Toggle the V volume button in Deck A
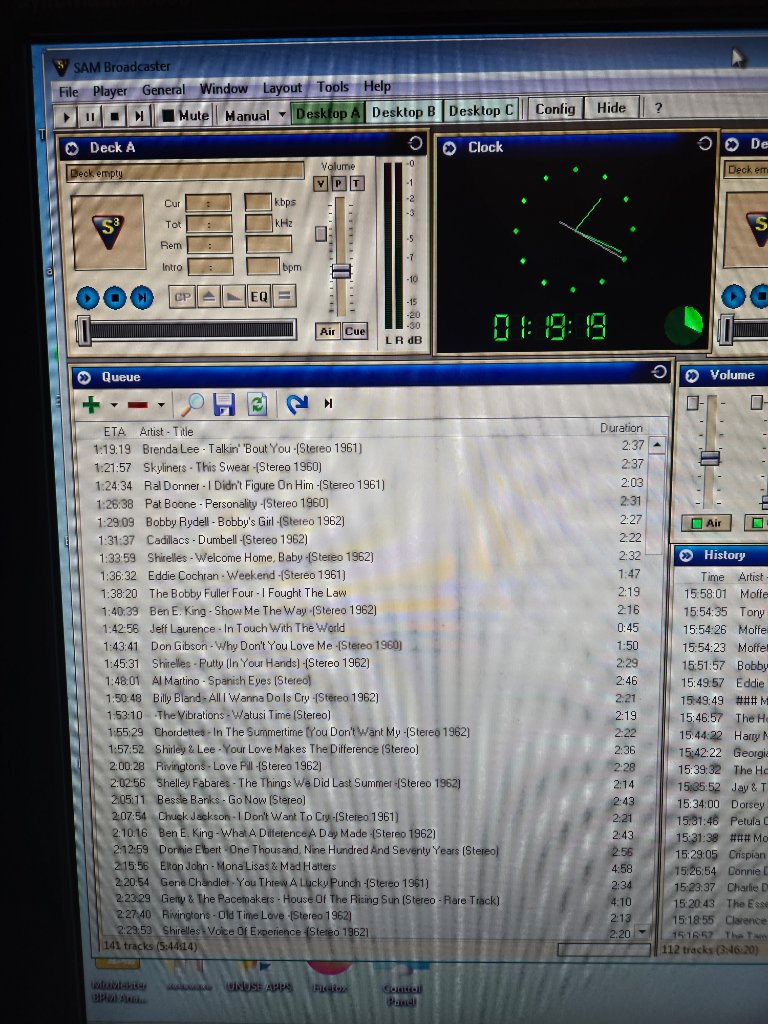The image size is (768, 1024). (320, 184)
